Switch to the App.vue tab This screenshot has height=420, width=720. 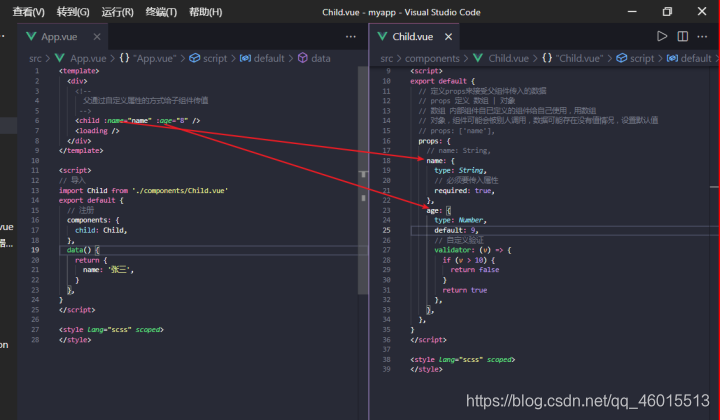point(59,37)
